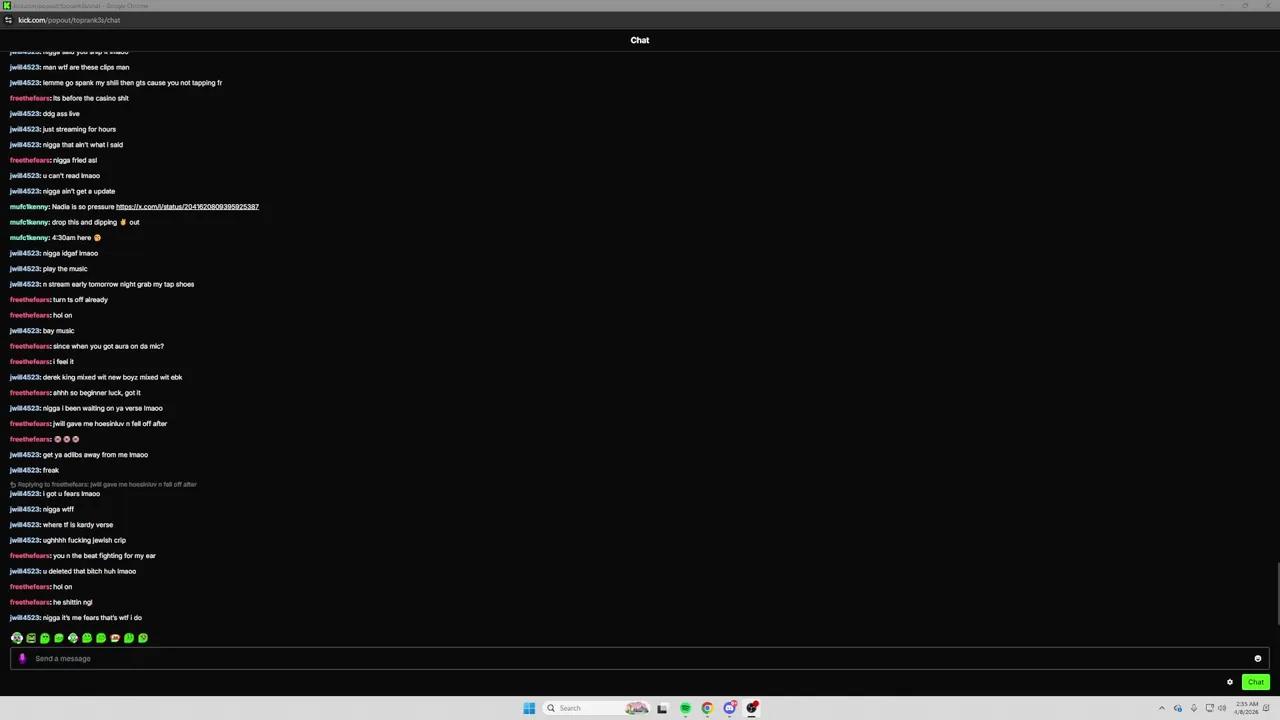Image resolution: width=1280 pixels, height=720 pixels.
Task: Click the microphone tray icon
Action: pyautogui.click(x=1194, y=708)
